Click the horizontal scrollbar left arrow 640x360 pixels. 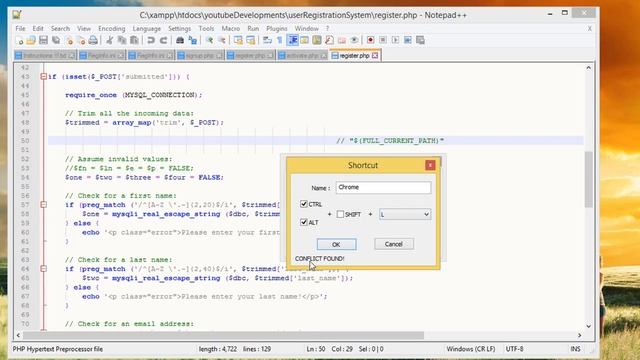[18, 335]
